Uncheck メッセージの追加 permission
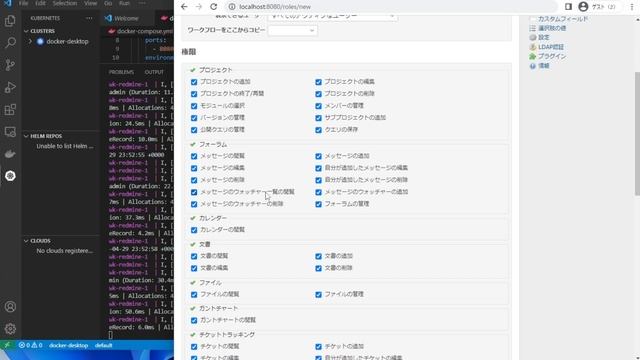The width and height of the screenshot is (640, 360). pos(318,156)
